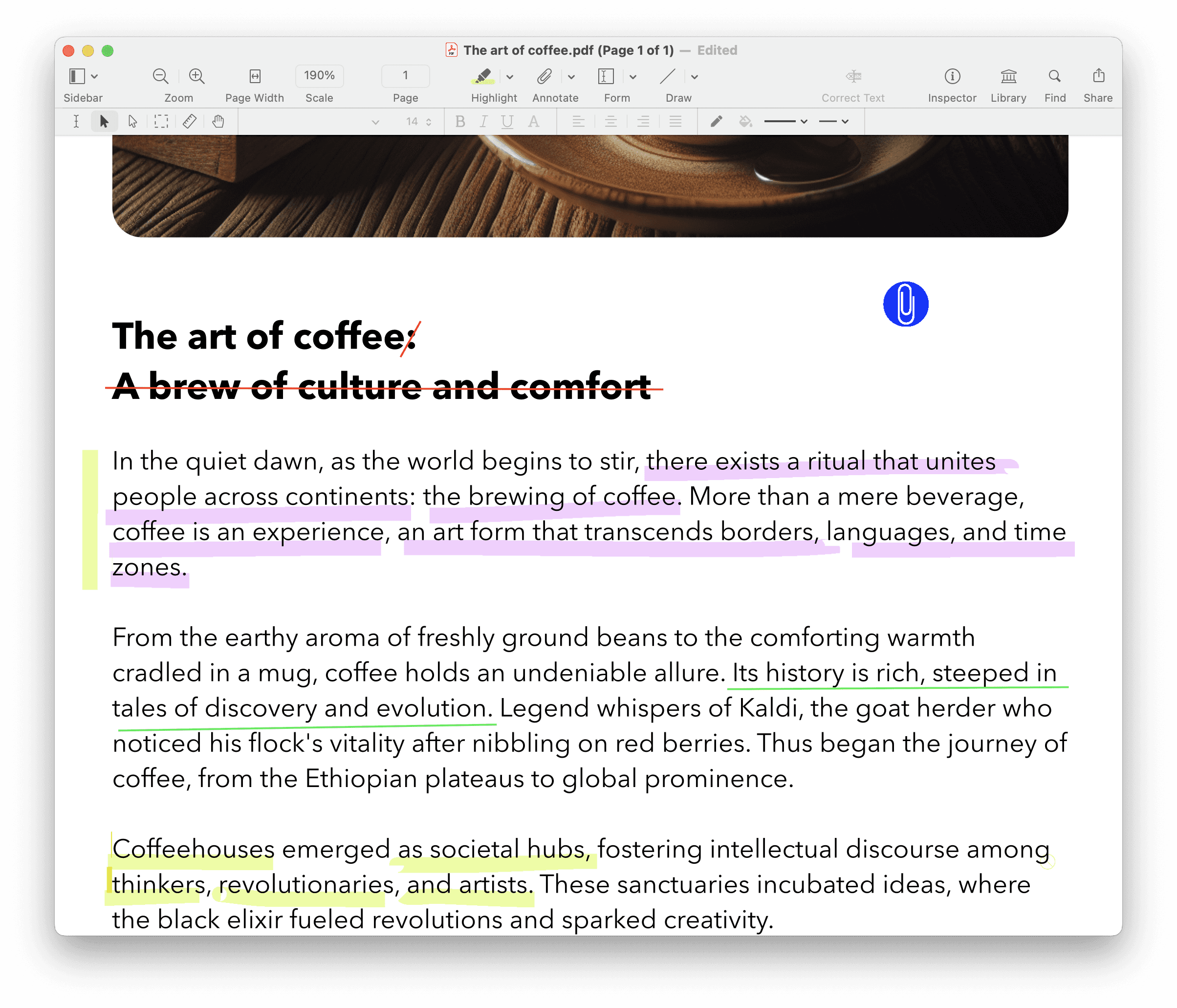Open the Annotate options dropdown
Image resolution: width=1177 pixels, height=1008 pixels.
[571, 77]
